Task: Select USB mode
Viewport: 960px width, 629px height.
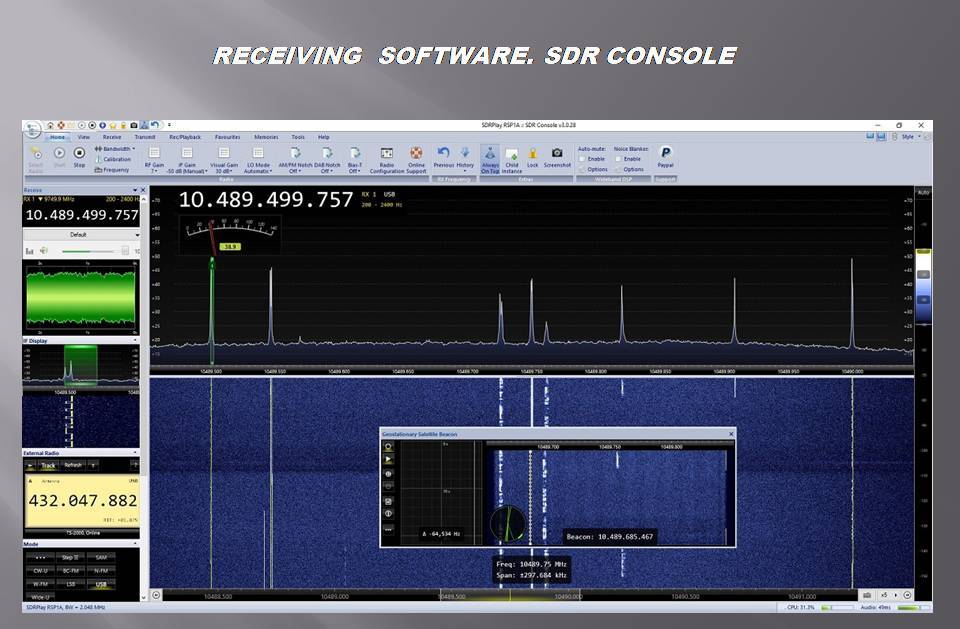Action: [x=101, y=584]
